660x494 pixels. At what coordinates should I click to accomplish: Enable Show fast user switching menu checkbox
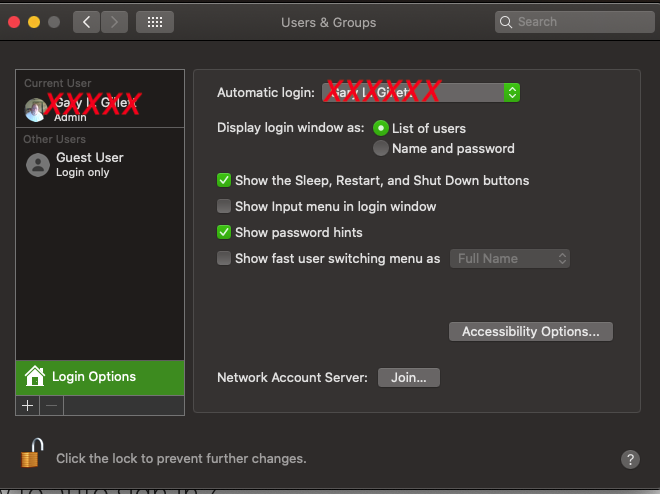pos(225,259)
